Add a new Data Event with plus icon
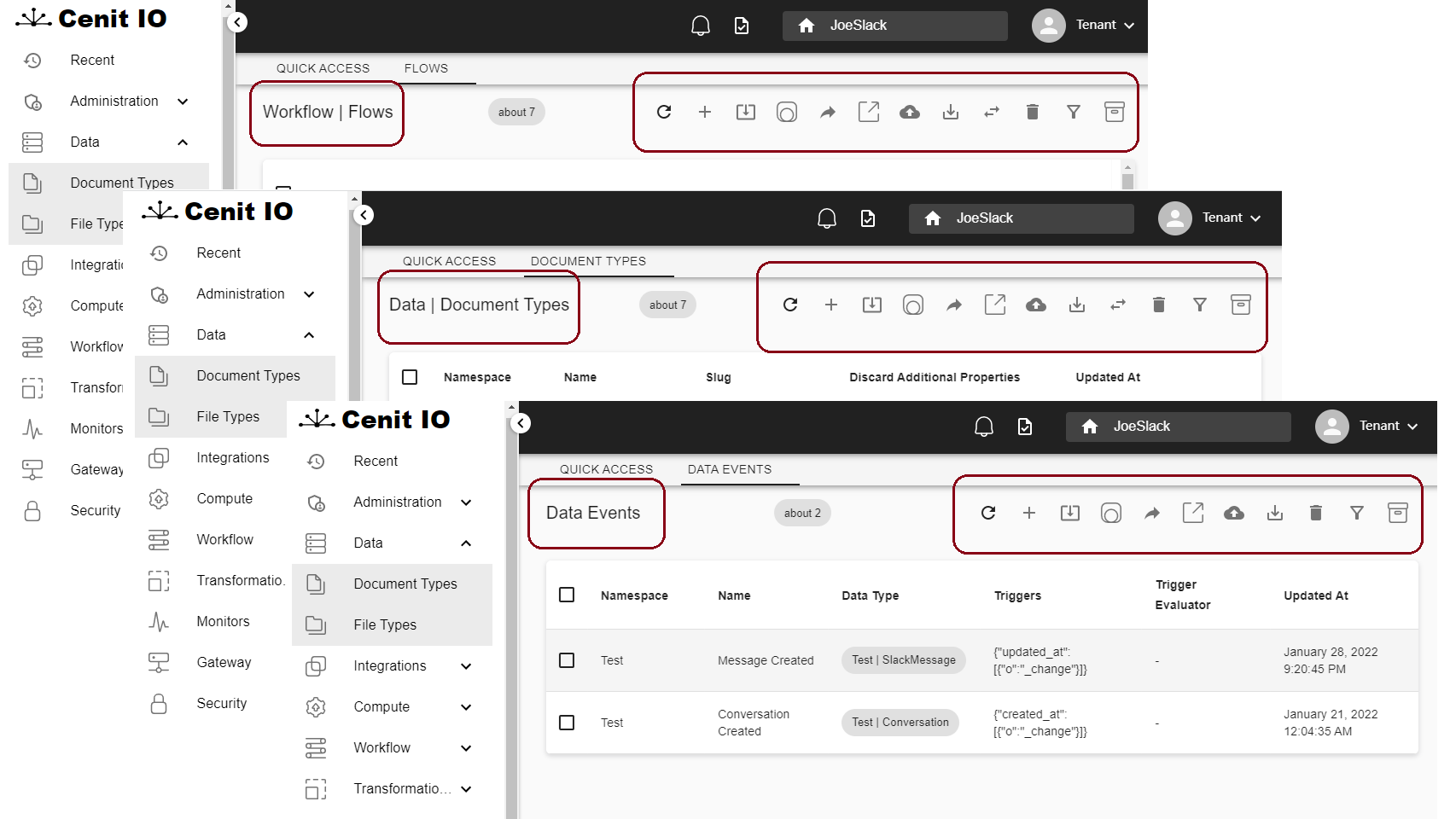This screenshot has width=1456, height=819. pos(1029,513)
